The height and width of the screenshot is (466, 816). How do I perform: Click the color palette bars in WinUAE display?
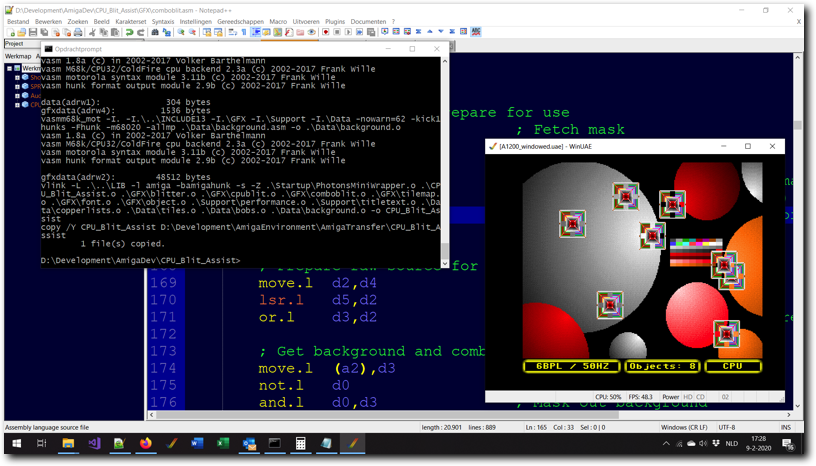696,252
